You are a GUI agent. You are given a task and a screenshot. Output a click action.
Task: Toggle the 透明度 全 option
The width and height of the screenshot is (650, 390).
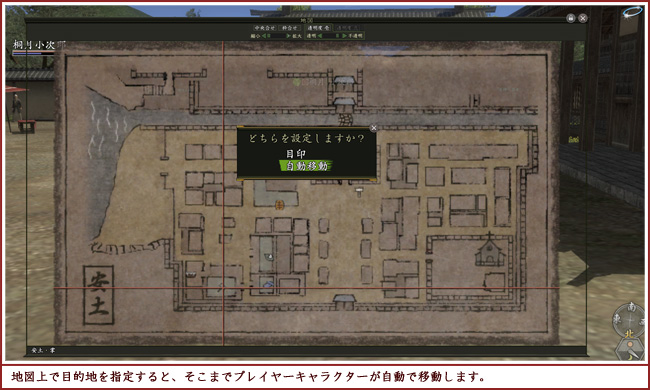coord(318,28)
